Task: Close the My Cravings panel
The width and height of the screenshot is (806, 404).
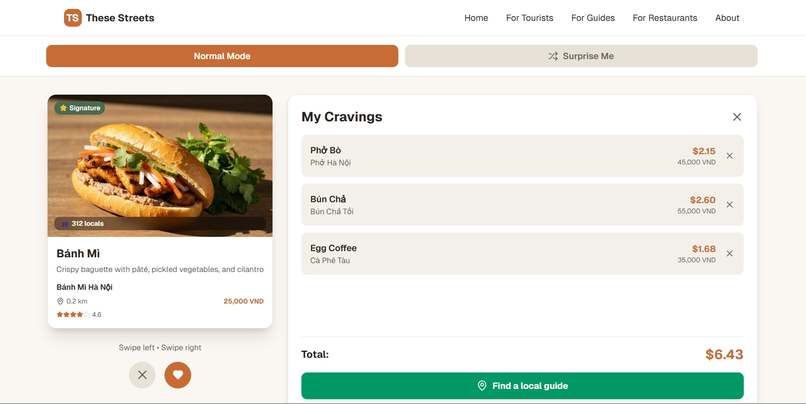Action: 737,117
